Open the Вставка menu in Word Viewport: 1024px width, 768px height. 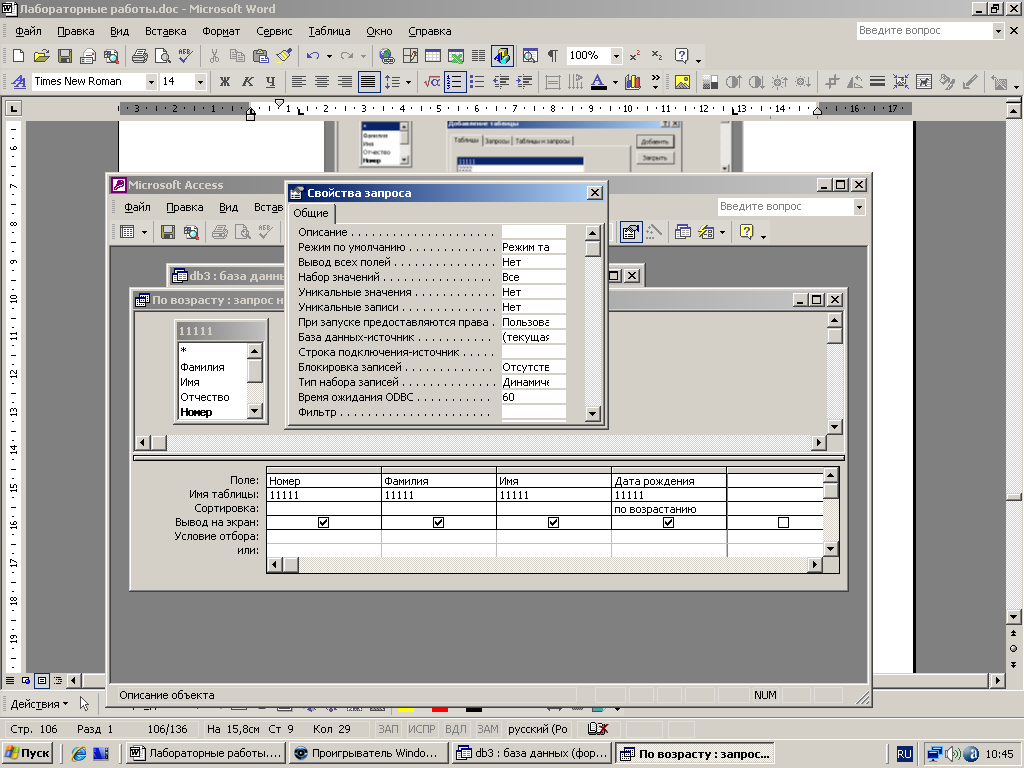pos(165,31)
